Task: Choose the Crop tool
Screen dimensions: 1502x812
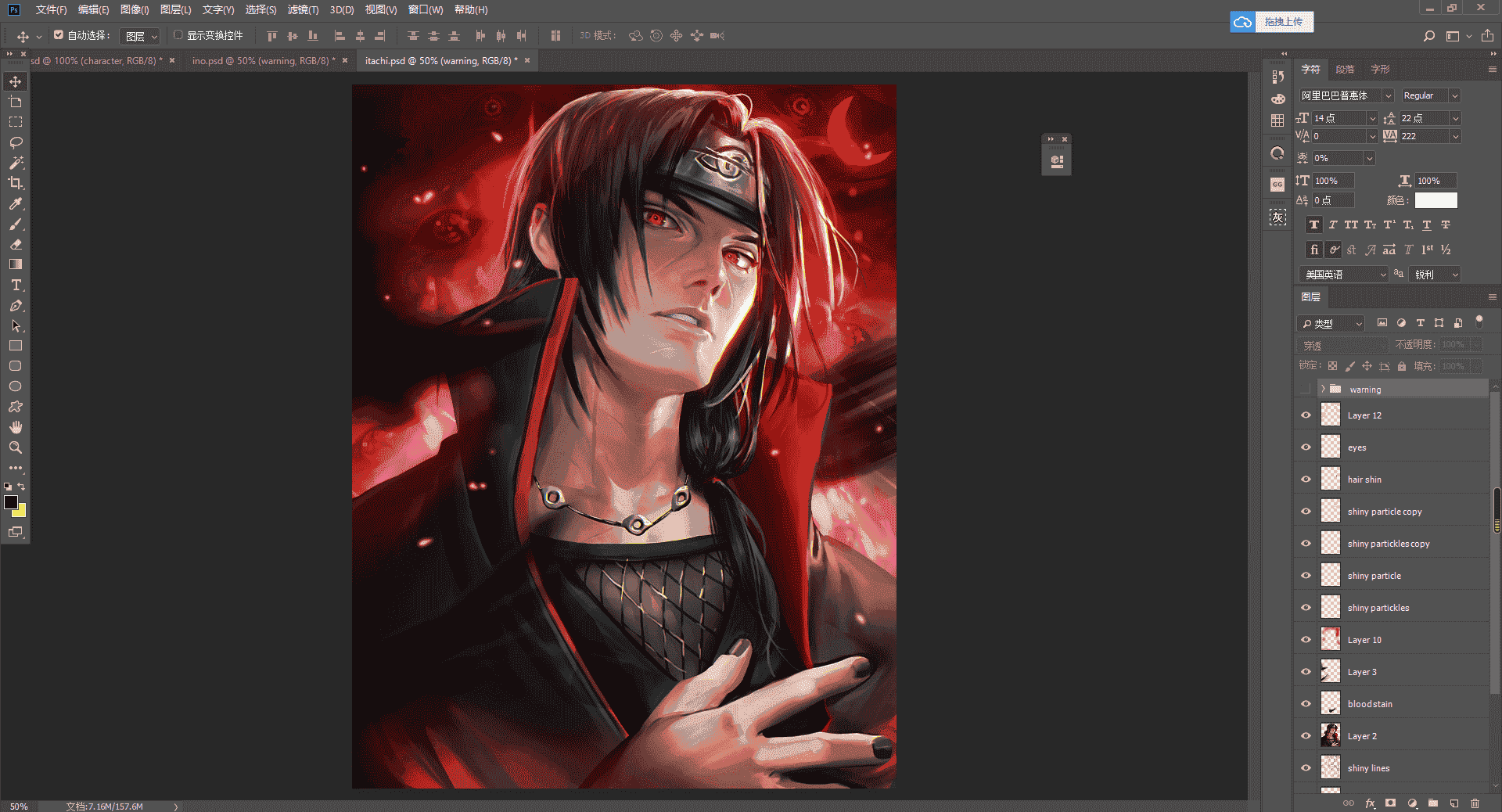Action: click(16, 183)
